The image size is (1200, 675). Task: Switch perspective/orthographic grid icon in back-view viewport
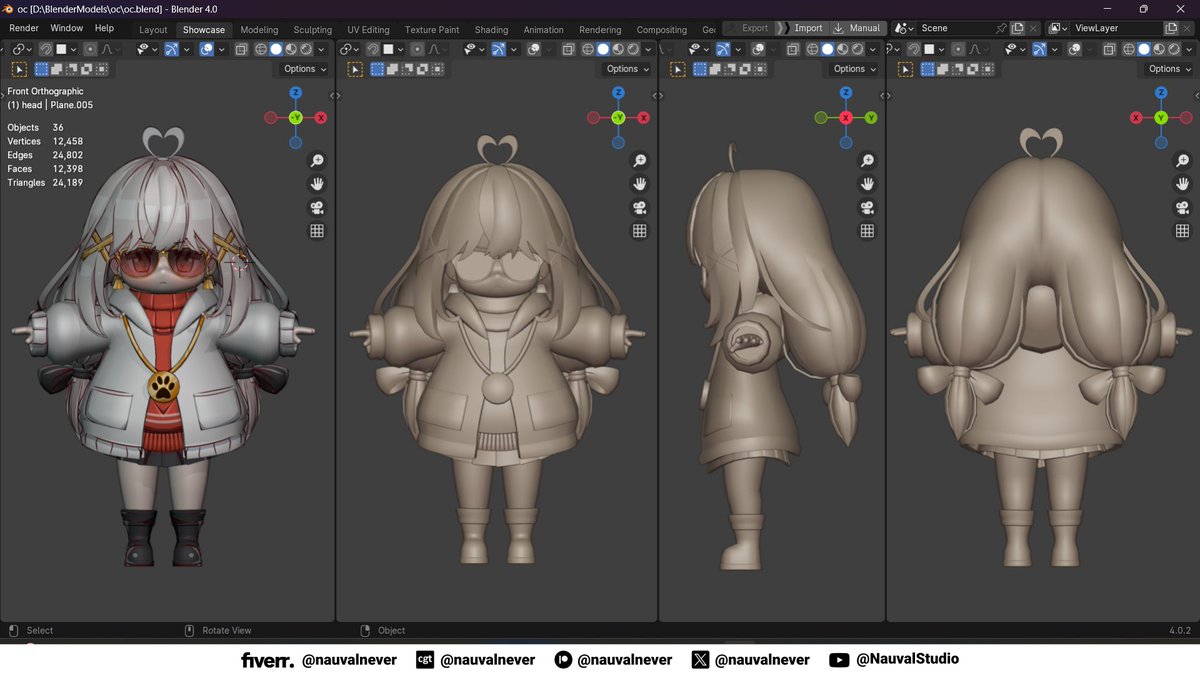(x=1183, y=230)
